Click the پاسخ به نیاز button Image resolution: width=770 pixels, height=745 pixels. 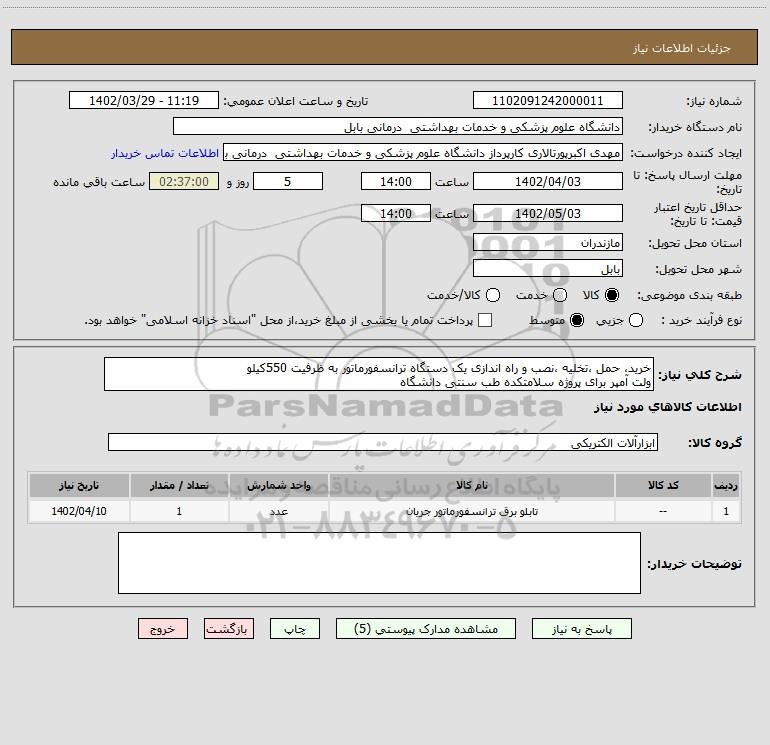[x=581, y=629]
